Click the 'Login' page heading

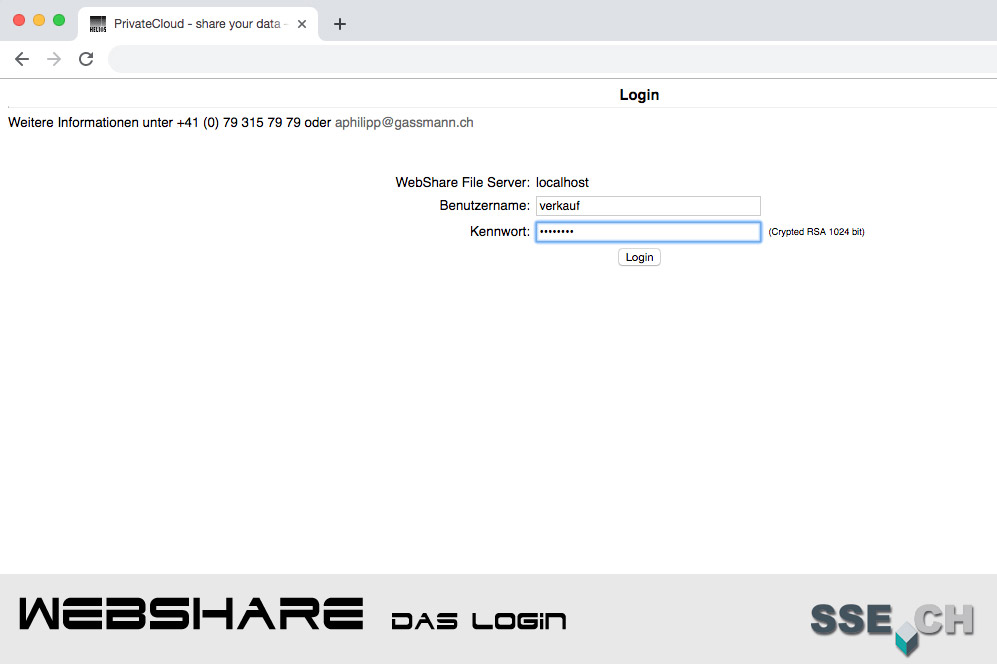(x=639, y=95)
